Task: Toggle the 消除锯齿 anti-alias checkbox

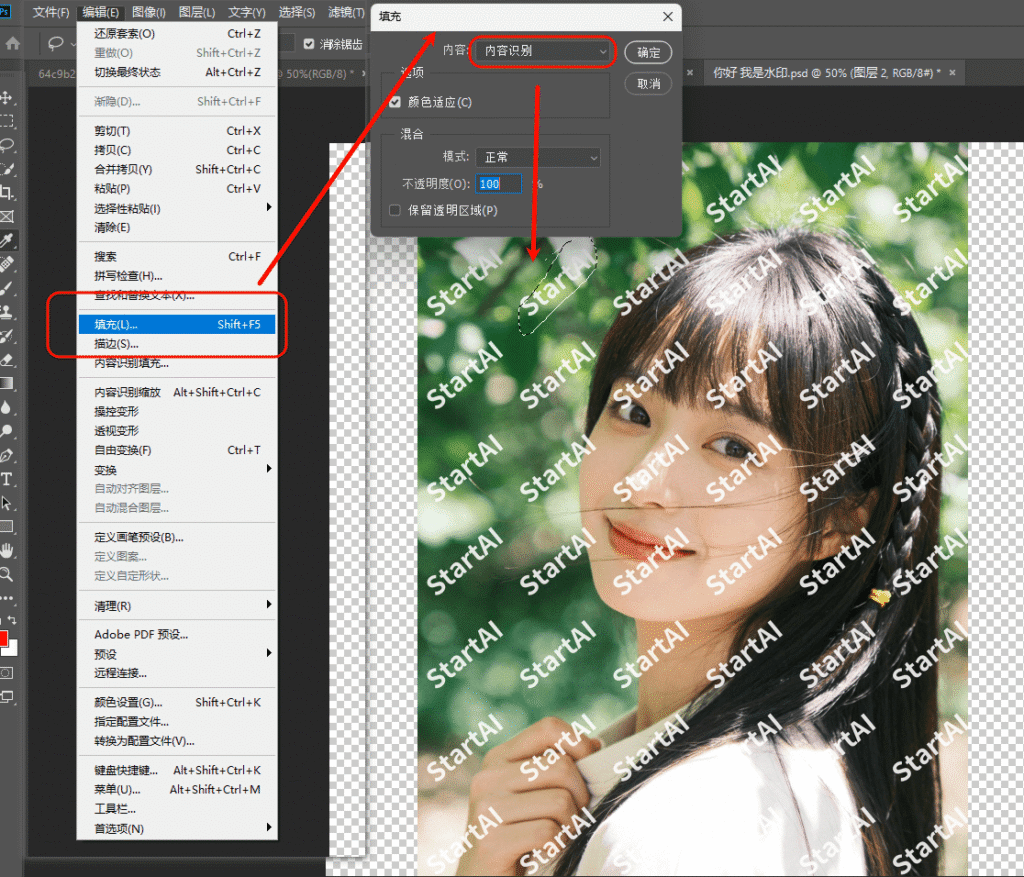Action: click(x=309, y=44)
